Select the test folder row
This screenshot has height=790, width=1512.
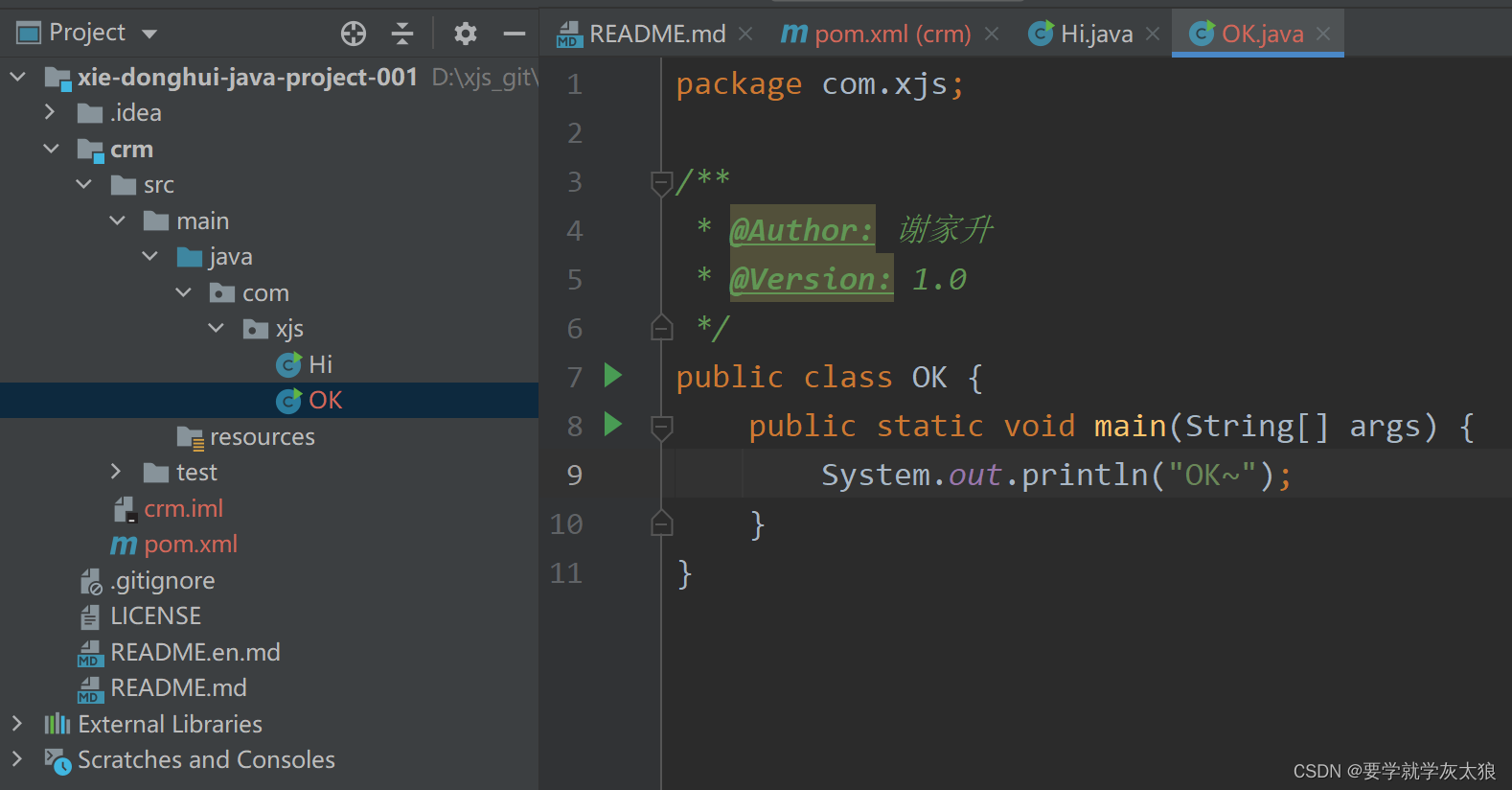(x=269, y=472)
